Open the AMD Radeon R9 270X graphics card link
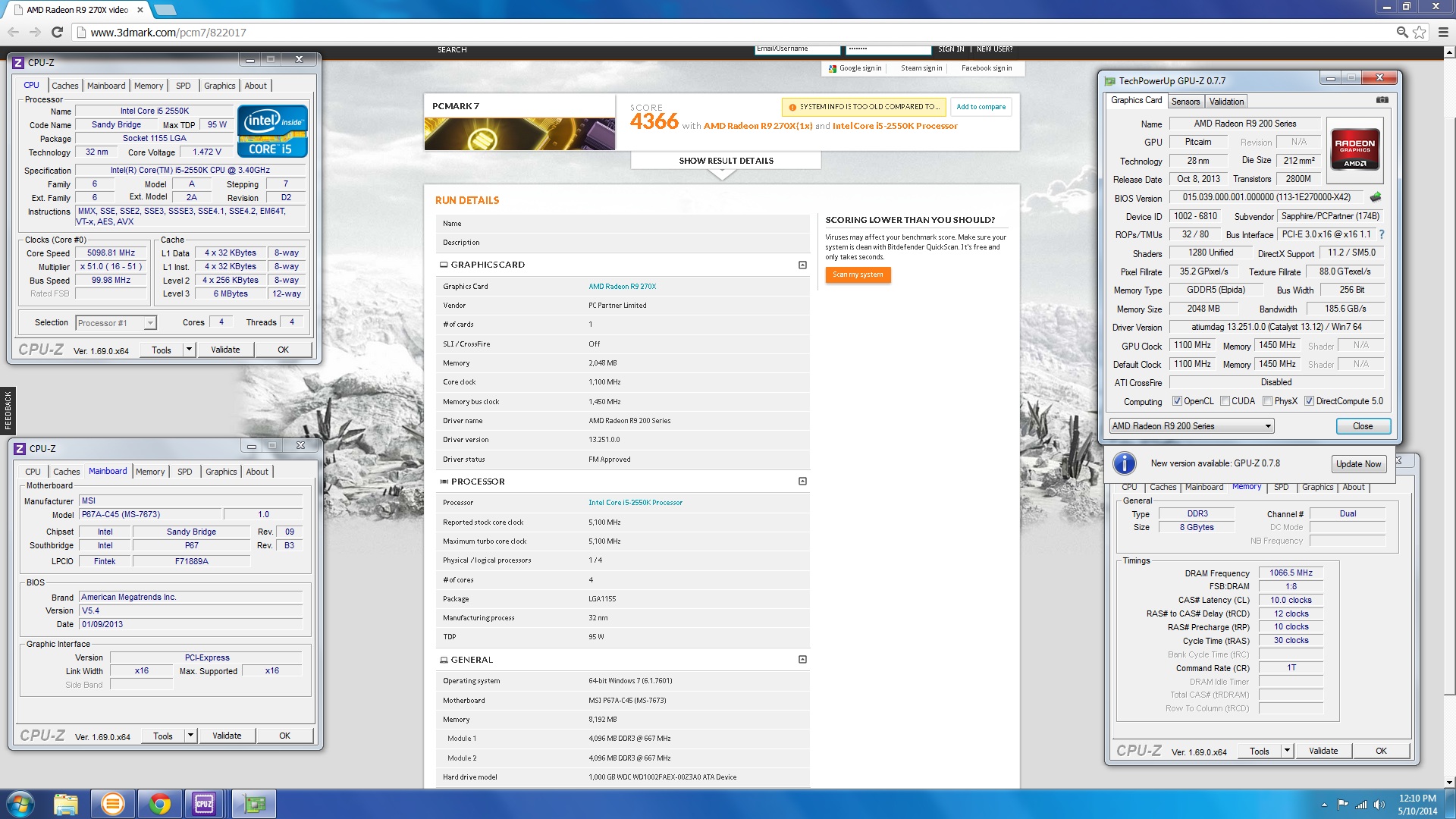Image resolution: width=1456 pixels, height=819 pixels. (622, 287)
